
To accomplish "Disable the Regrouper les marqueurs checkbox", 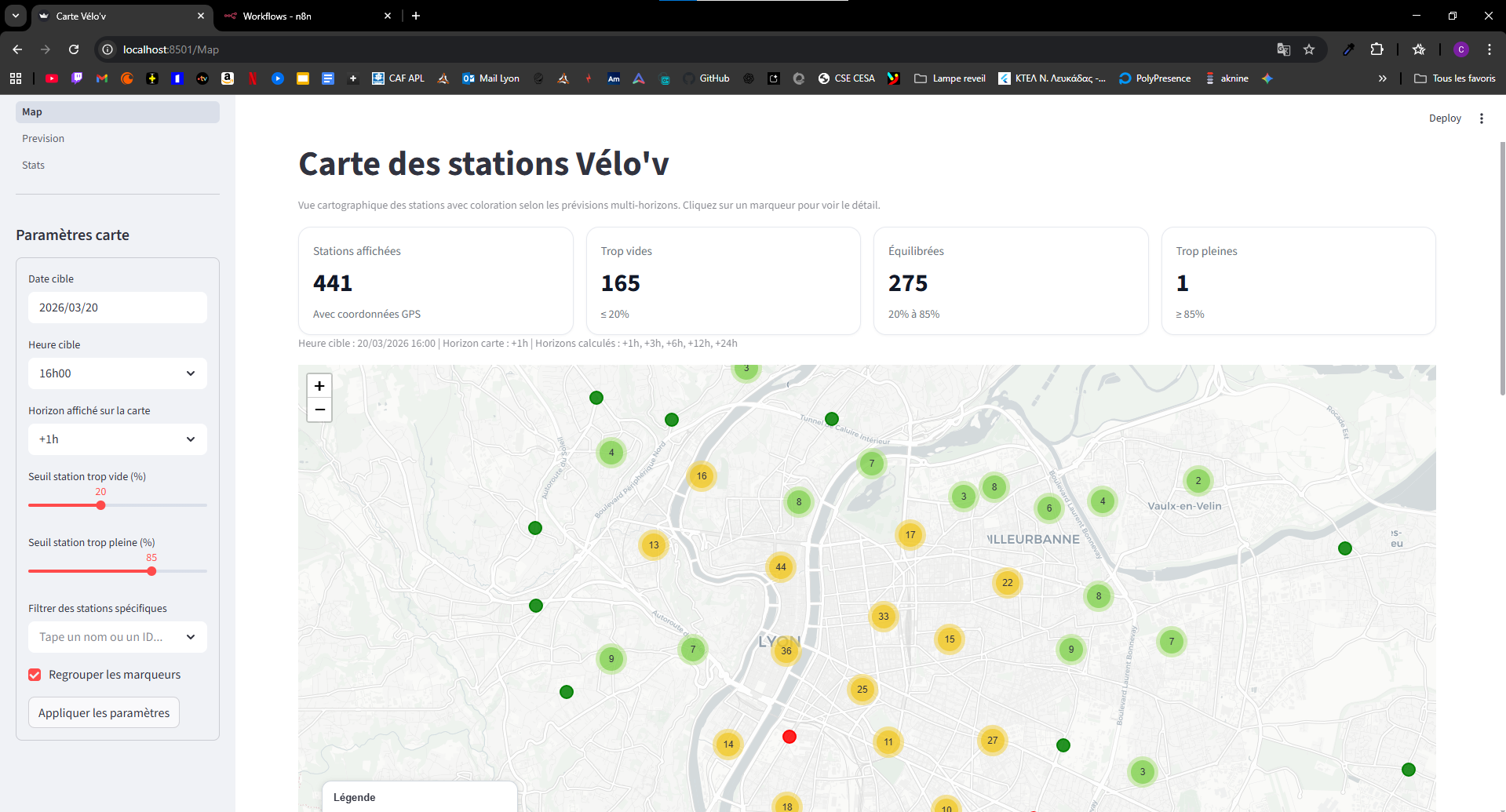I will (34, 674).
